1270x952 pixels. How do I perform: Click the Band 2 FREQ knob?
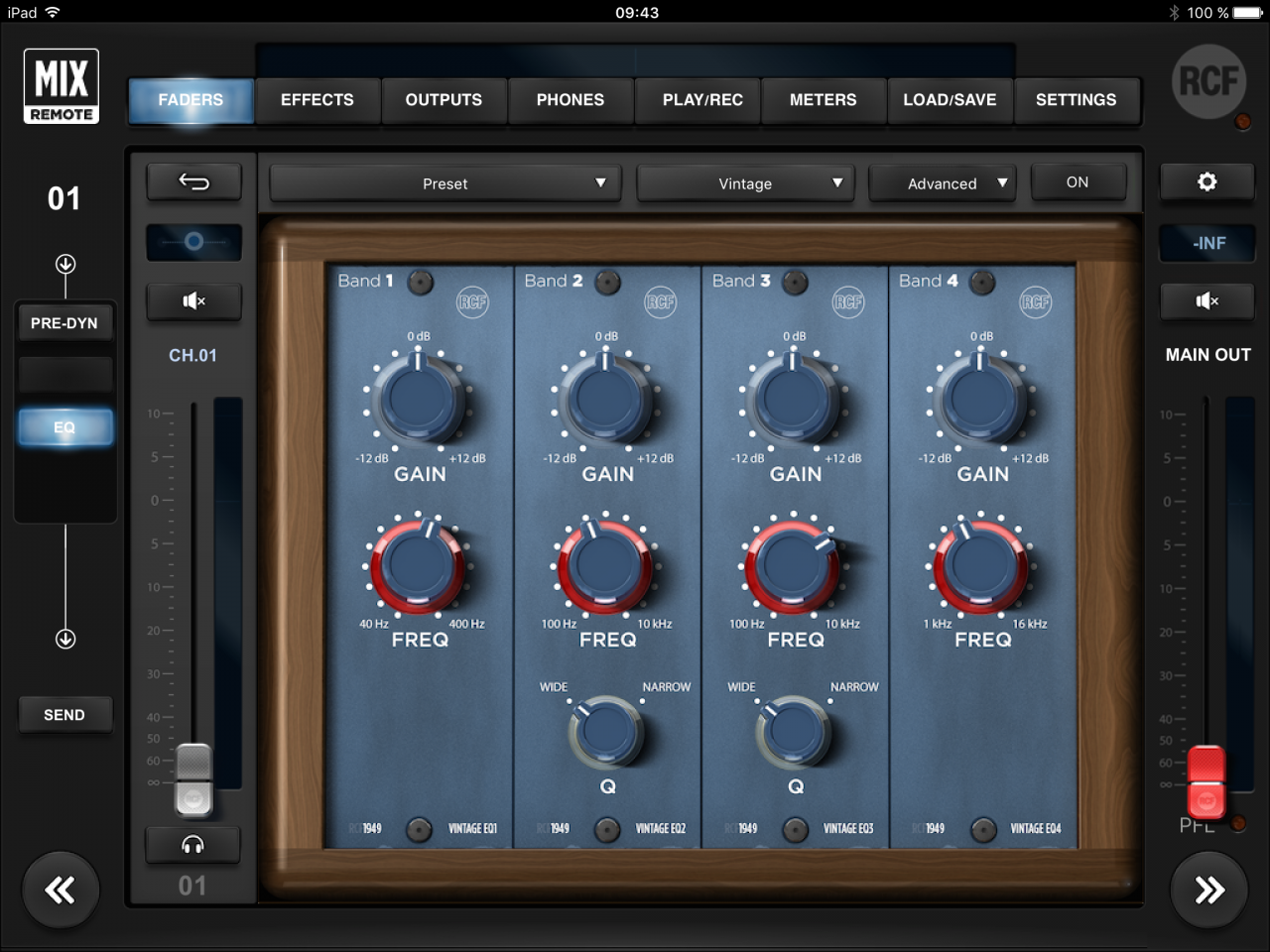[x=606, y=565]
